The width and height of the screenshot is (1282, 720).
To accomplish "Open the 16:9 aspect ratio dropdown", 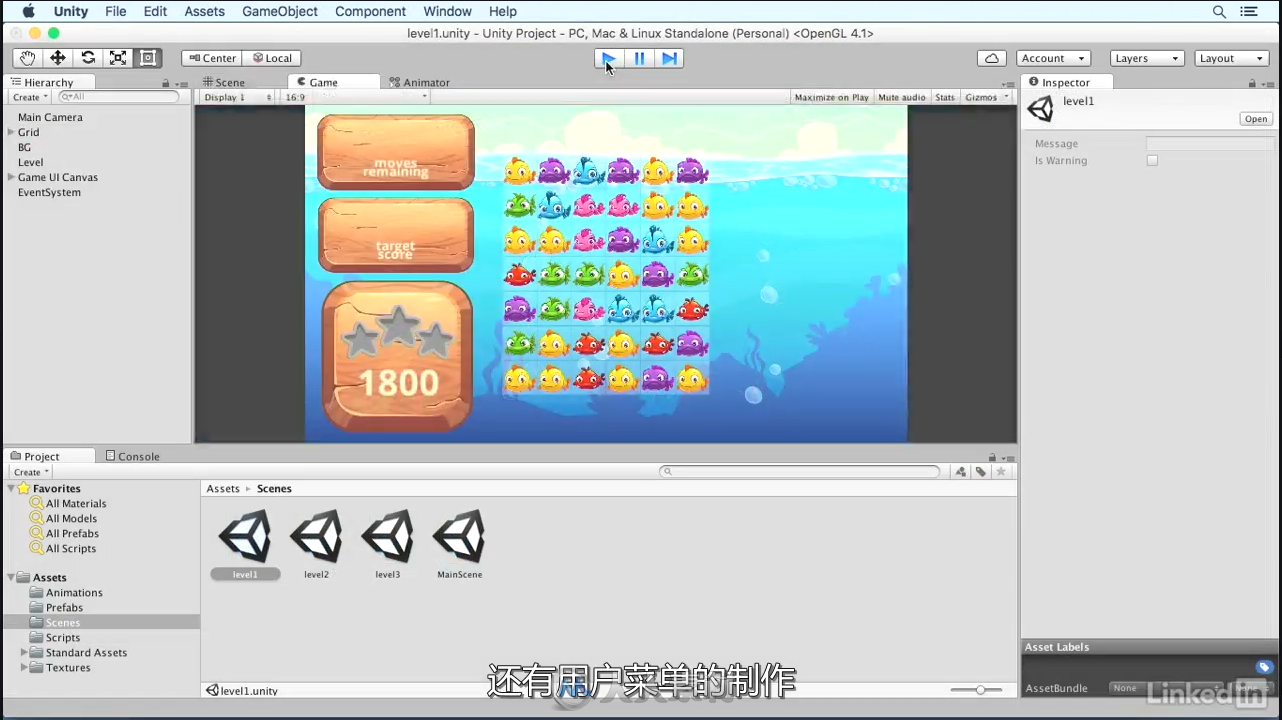I will point(355,97).
